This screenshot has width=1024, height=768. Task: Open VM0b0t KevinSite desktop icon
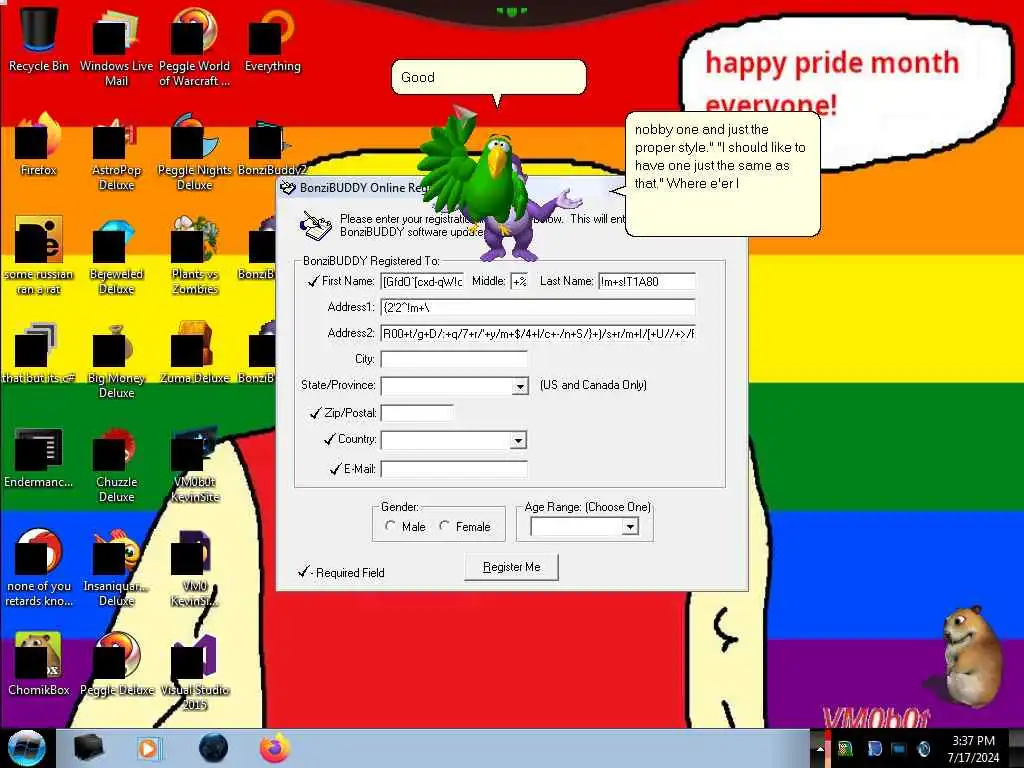point(195,464)
